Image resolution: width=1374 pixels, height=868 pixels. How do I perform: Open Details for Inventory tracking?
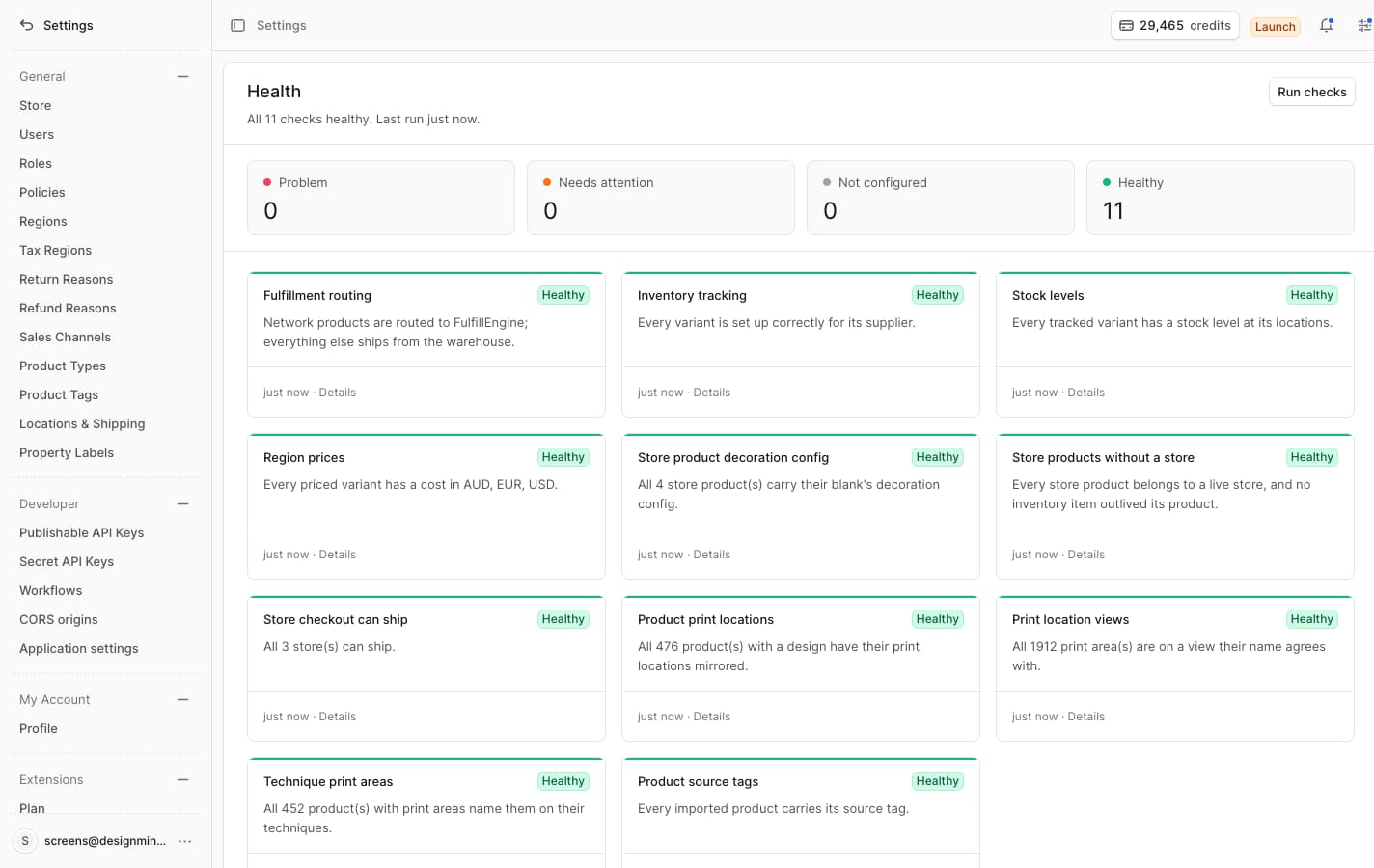click(x=712, y=393)
